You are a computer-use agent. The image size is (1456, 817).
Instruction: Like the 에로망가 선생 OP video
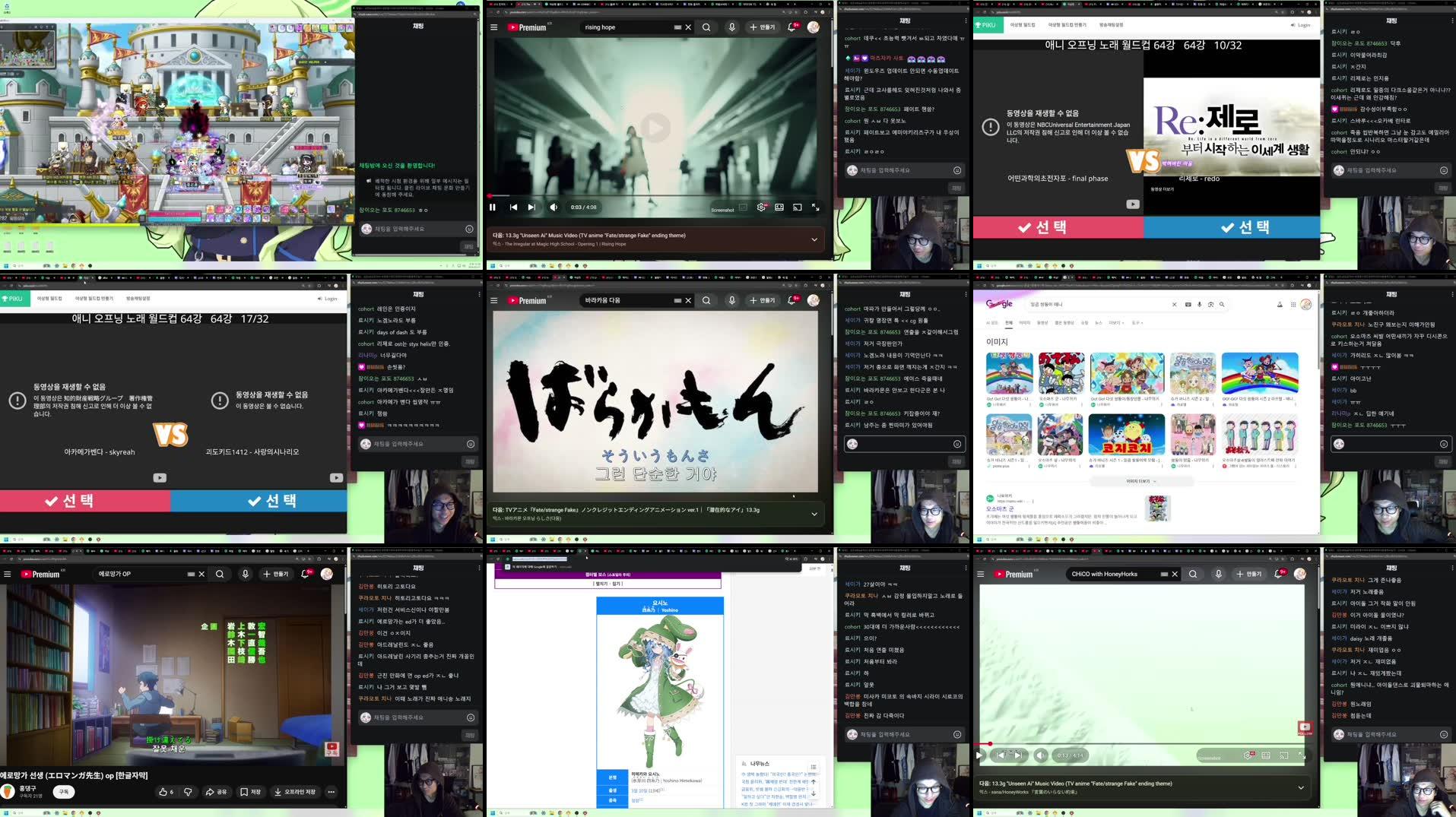[x=165, y=791]
